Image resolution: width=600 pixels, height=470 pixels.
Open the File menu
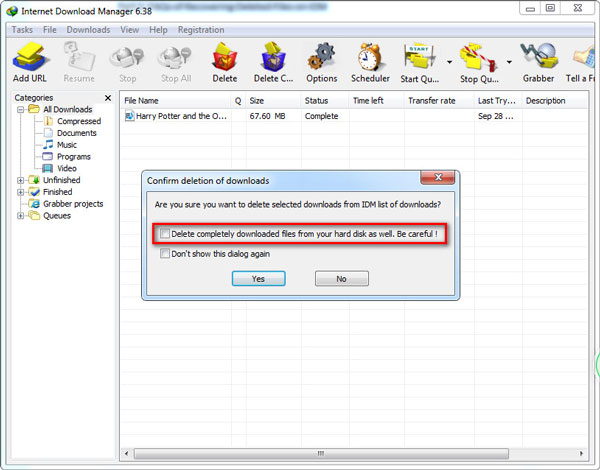click(x=50, y=30)
